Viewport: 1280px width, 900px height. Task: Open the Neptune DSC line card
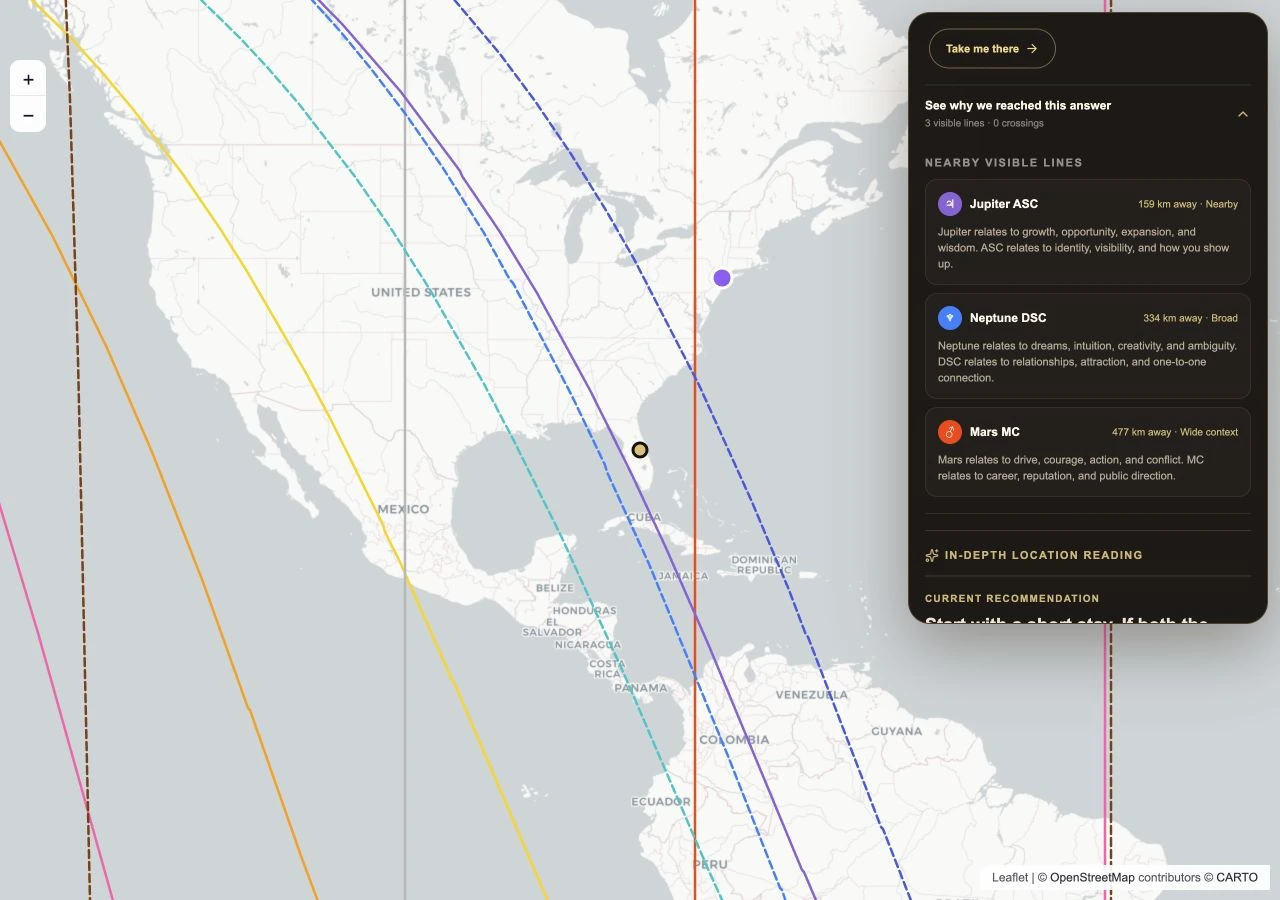tap(1088, 346)
